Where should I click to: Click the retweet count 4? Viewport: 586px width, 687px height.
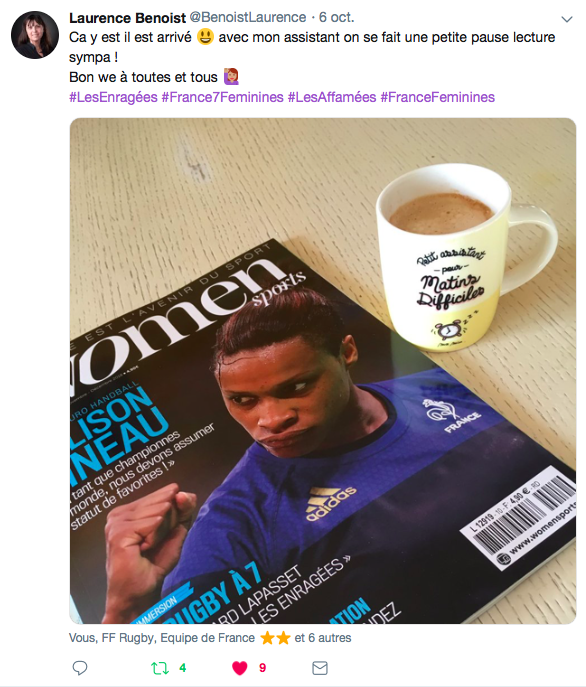[183, 668]
